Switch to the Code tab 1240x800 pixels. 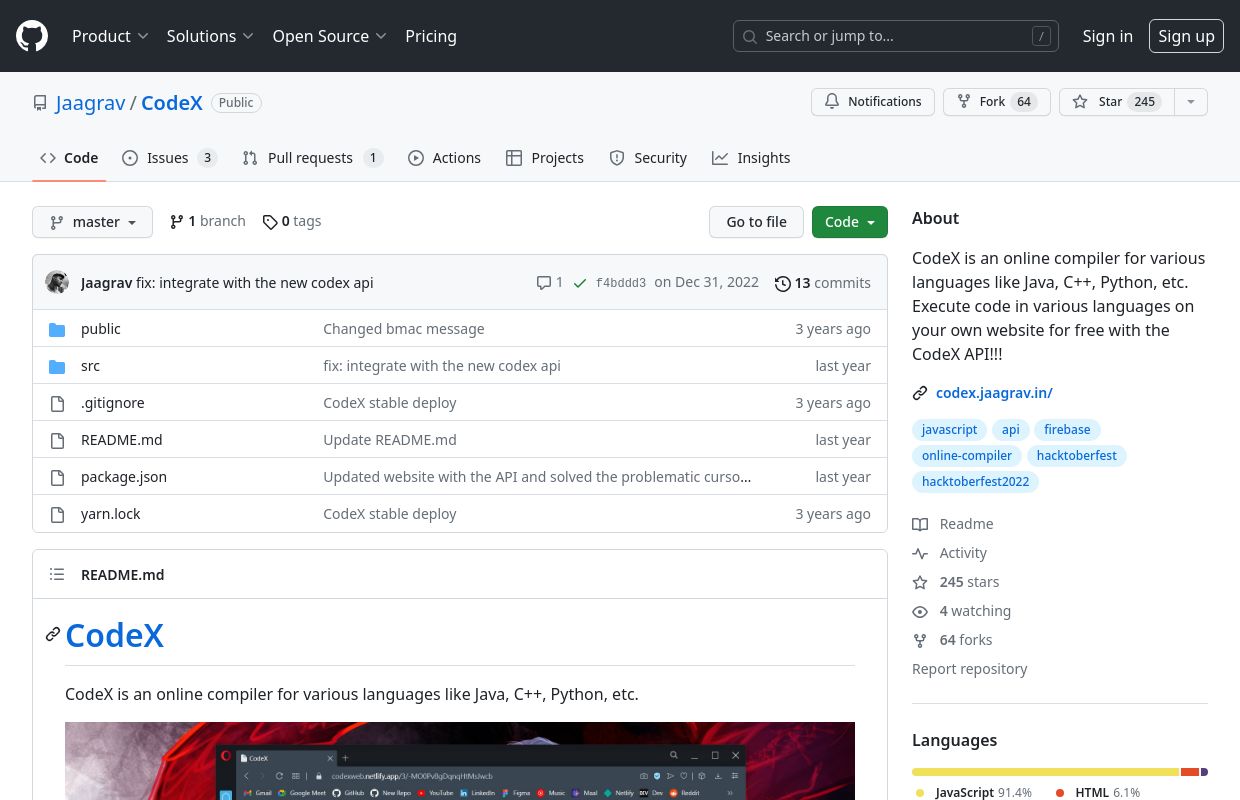click(69, 158)
